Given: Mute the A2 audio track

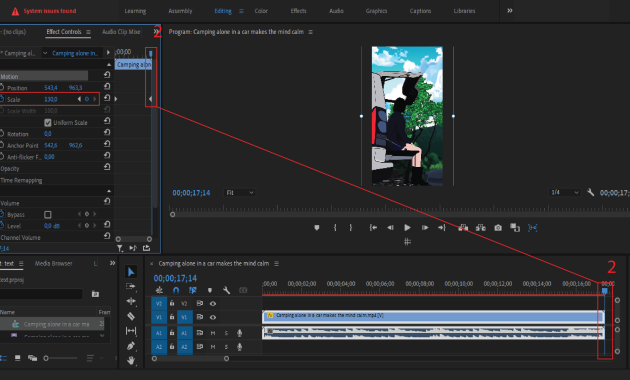Looking at the screenshot, I should [213, 347].
